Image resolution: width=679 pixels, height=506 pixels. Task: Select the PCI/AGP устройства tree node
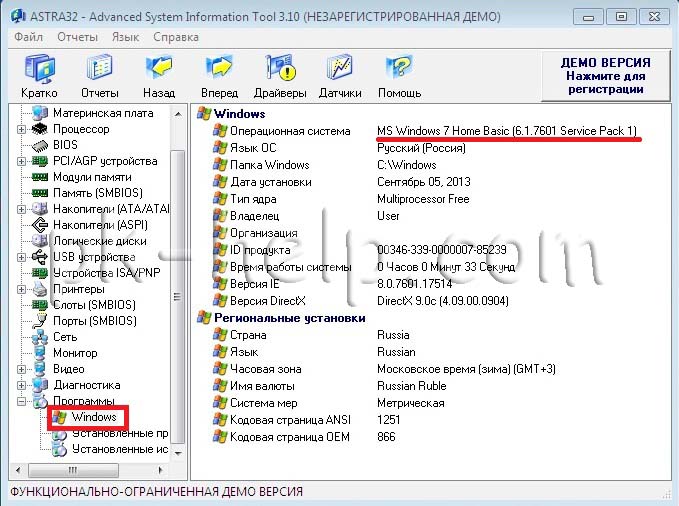click(x=105, y=161)
